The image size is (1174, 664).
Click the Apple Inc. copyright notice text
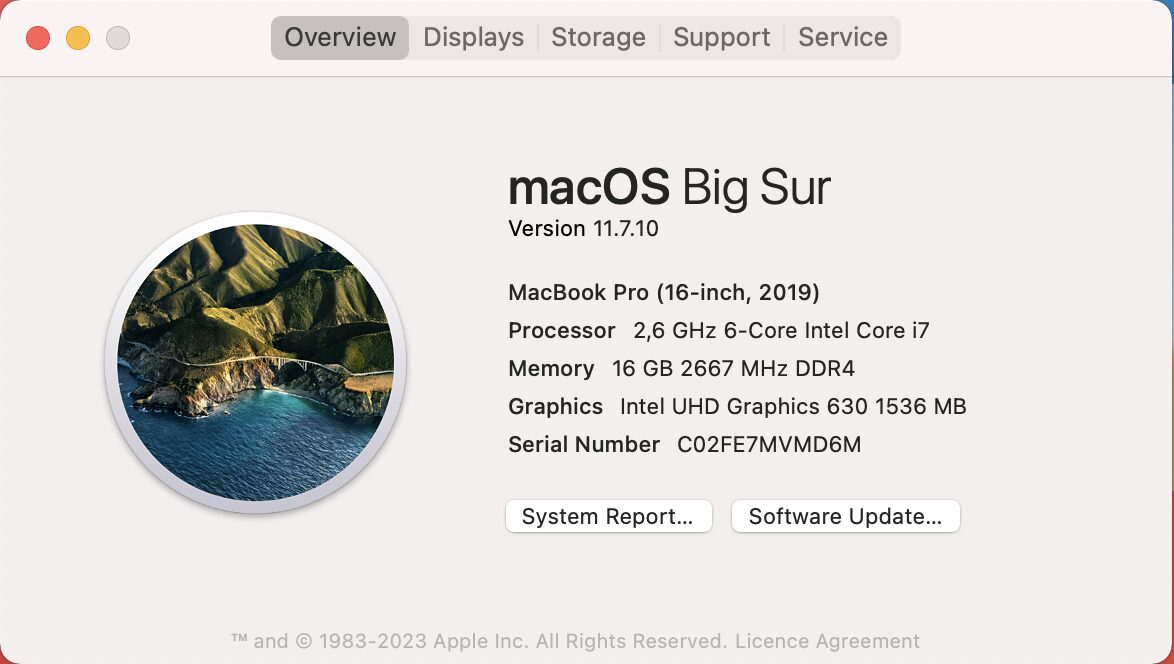[480, 641]
